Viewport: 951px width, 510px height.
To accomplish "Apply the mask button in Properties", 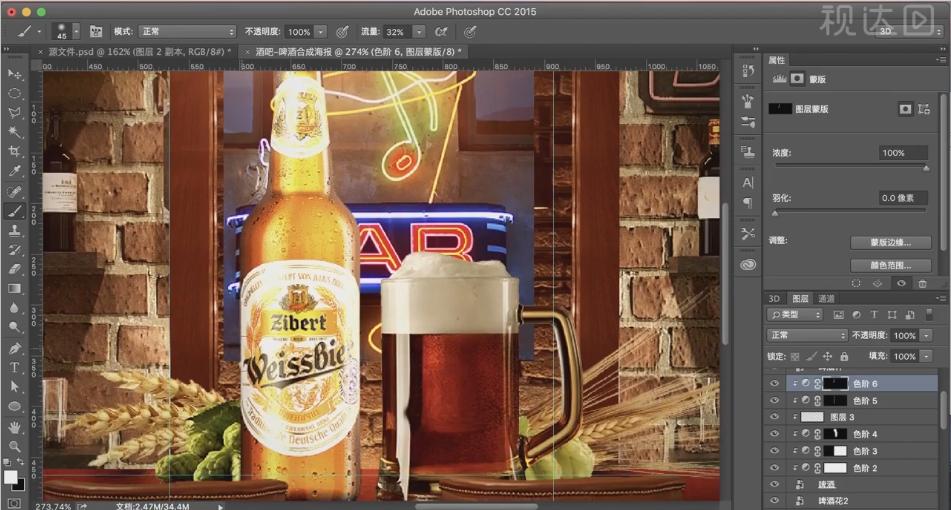I will pyautogui.click(x=878, y=283).
